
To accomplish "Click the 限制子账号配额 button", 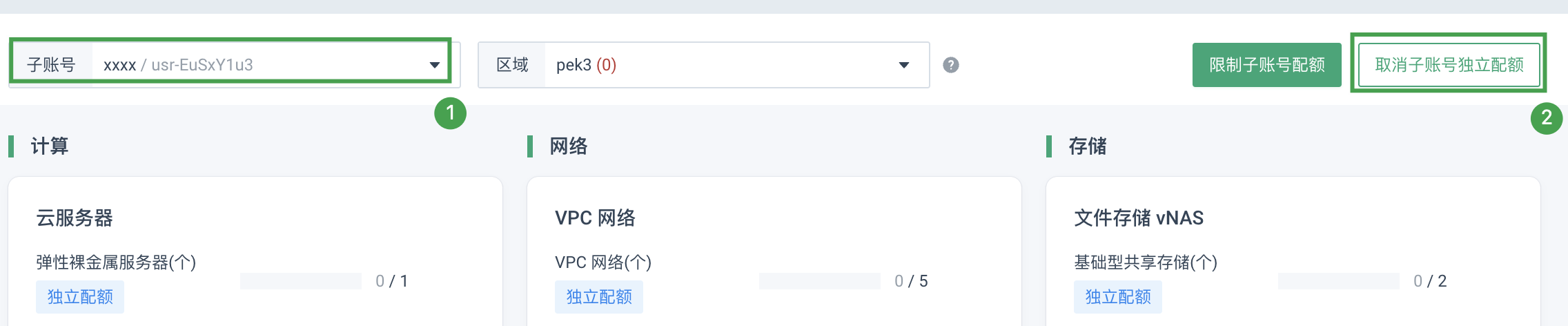I will (x=1266, y=65).
